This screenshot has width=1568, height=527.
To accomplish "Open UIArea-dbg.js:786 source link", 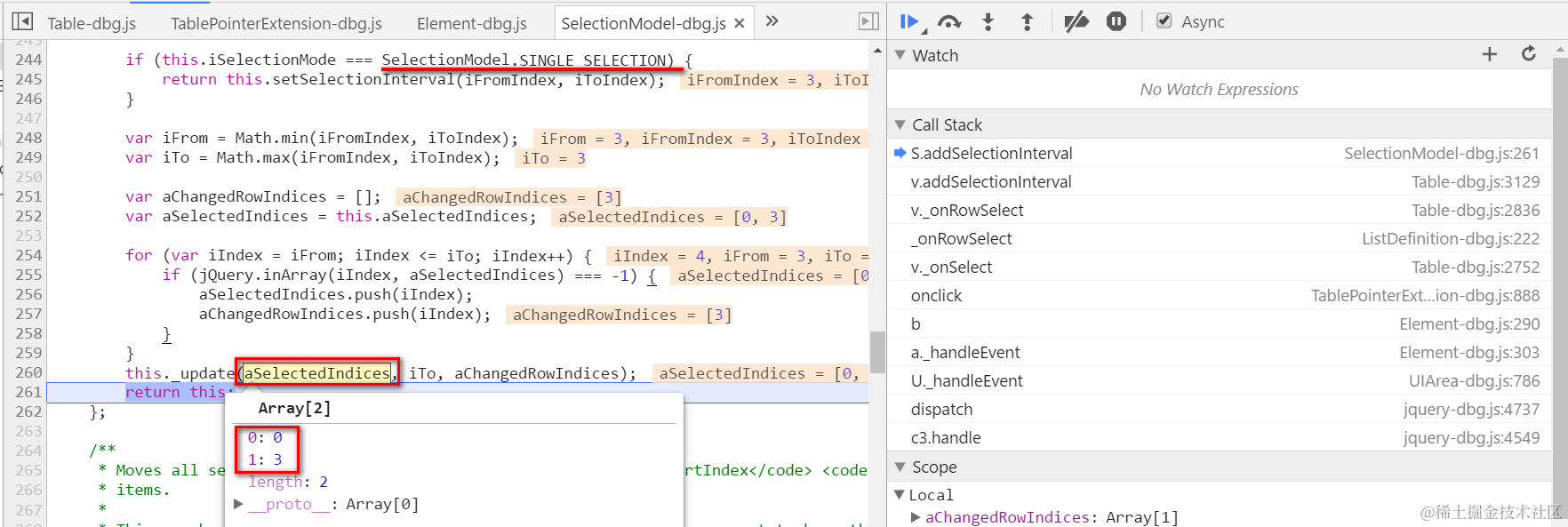I will pos(1474,380).
